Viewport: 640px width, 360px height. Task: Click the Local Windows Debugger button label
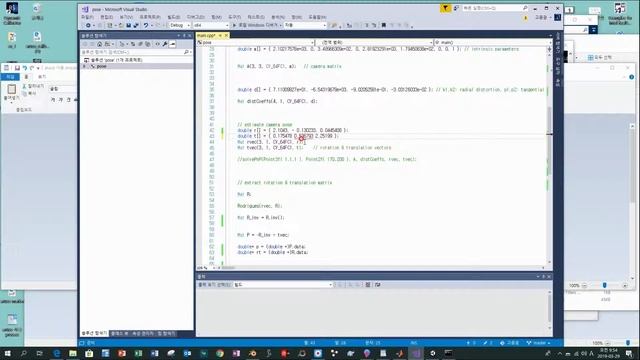(258, 25)
